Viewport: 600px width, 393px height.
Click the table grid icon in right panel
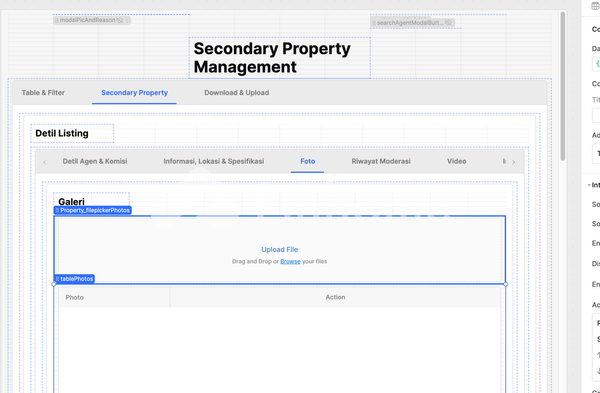pyautogui.click(x=596, y=6)
